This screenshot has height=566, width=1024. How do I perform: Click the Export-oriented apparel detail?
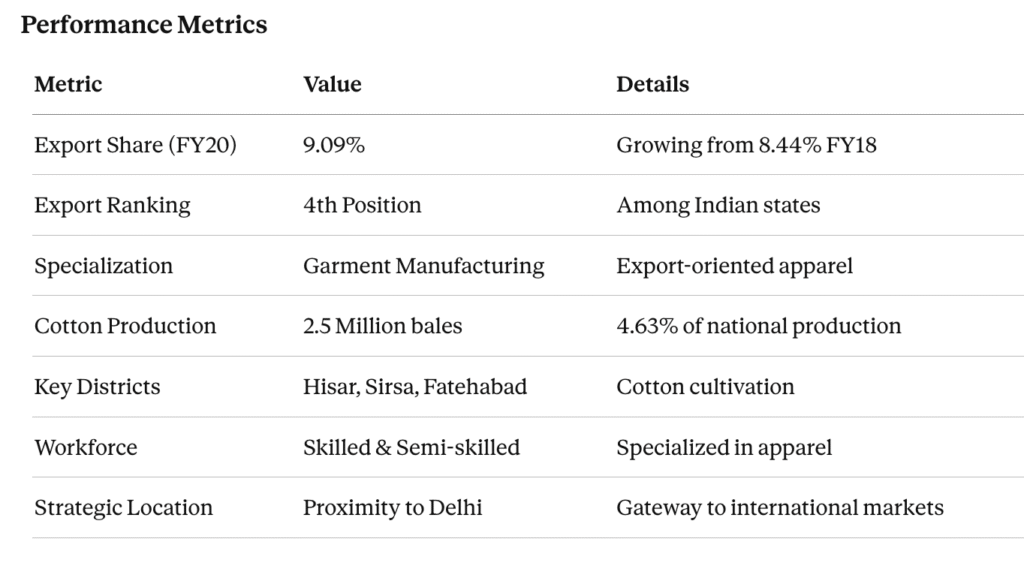pos(734,265)
